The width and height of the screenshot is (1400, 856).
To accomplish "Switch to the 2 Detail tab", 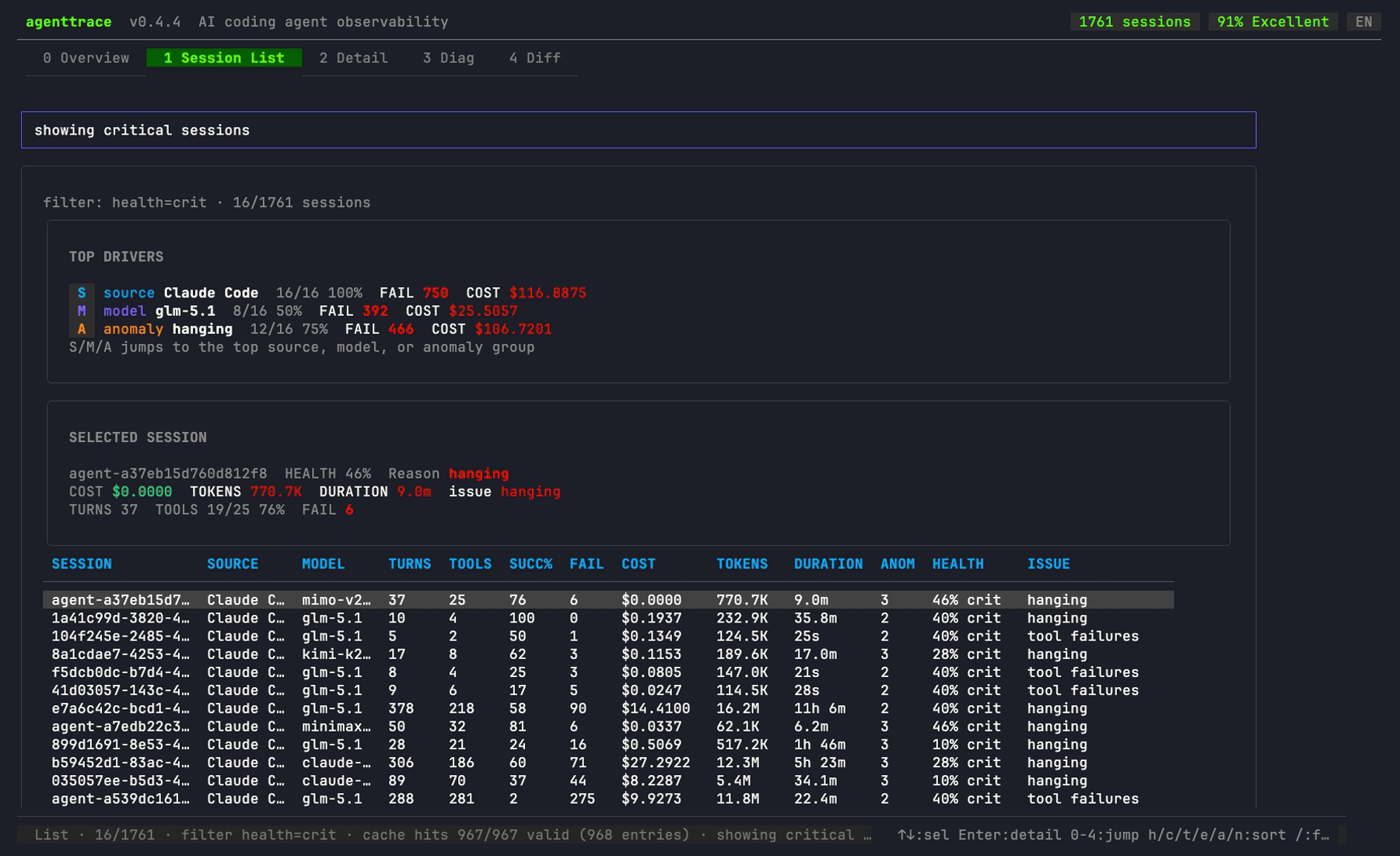I will [353, 58].
